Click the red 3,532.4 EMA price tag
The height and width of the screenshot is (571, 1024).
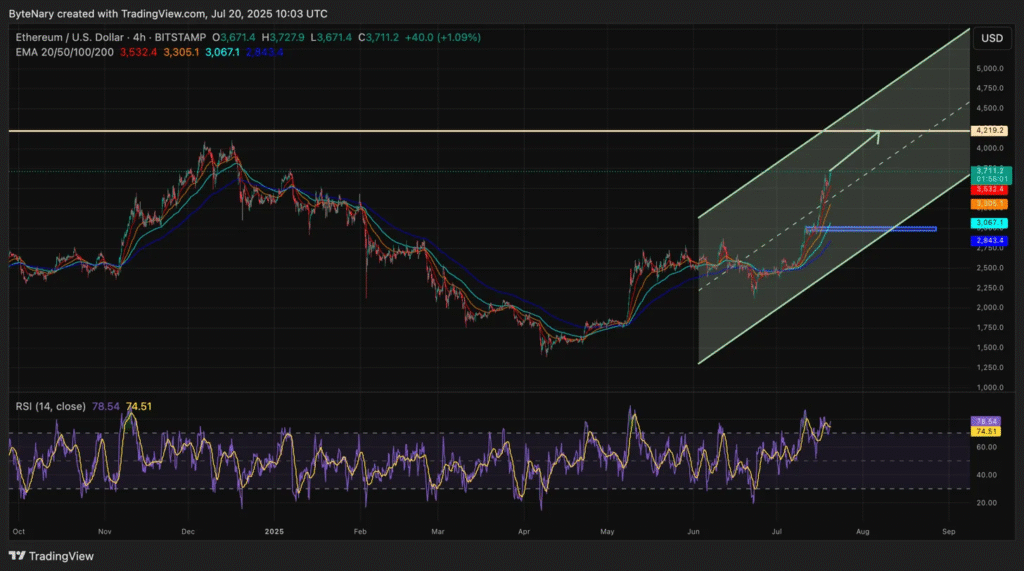click(x=989, y=188)
